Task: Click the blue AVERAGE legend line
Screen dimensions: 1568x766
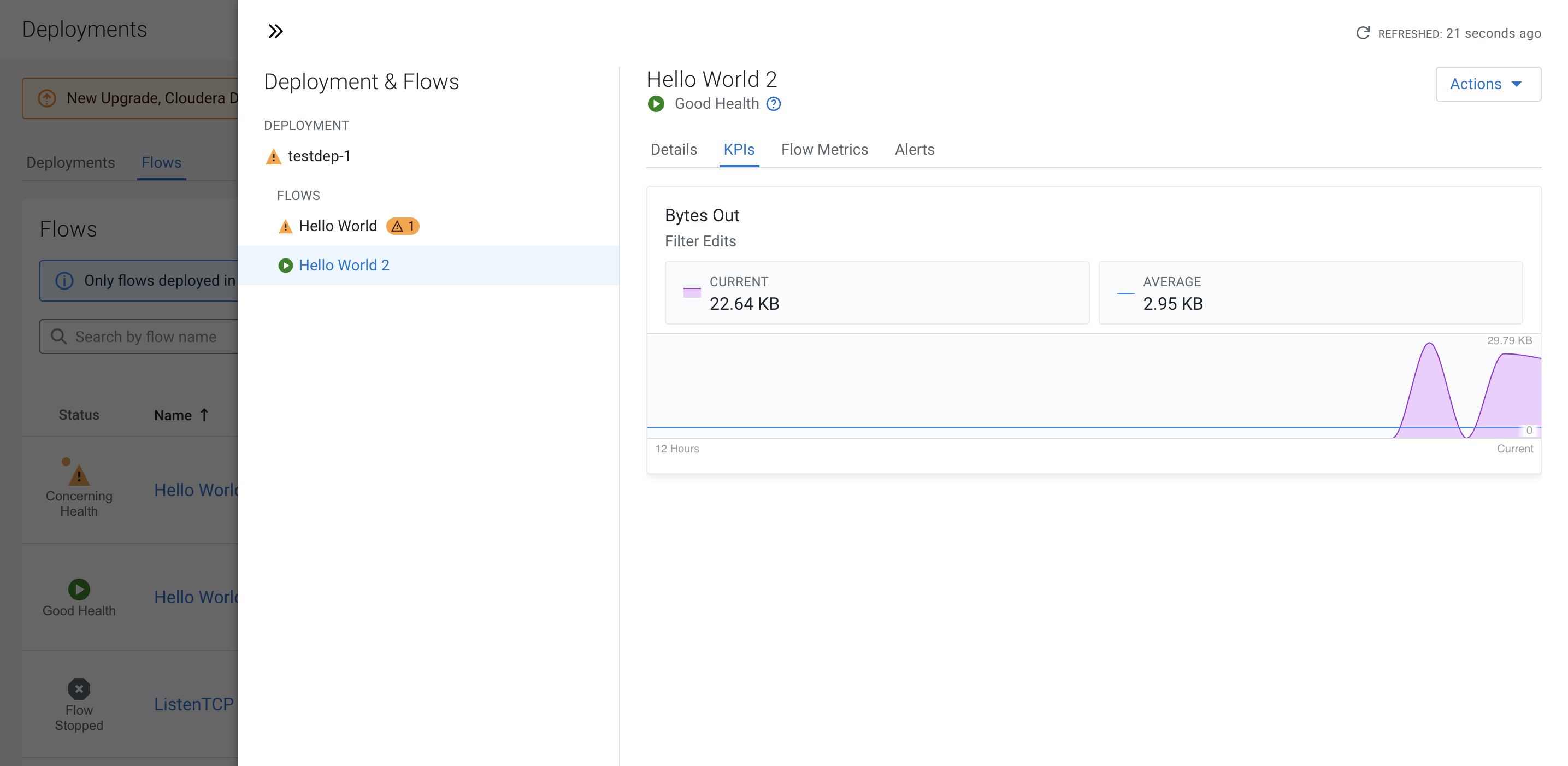Action: (x=1125, y=293)
